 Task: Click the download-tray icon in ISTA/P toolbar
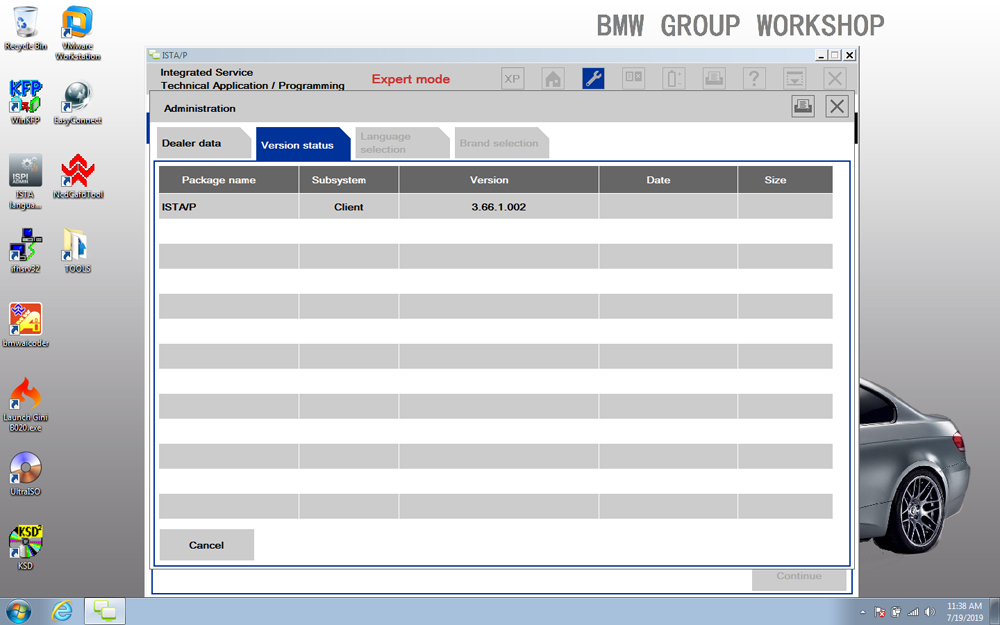click(794, 78)
